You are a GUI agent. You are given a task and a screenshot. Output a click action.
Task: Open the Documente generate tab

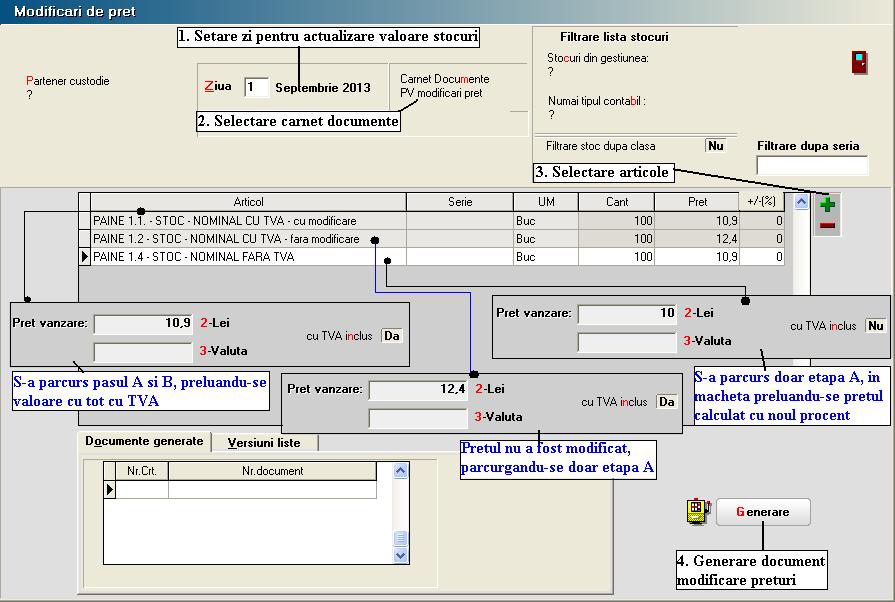pos(144,441)
